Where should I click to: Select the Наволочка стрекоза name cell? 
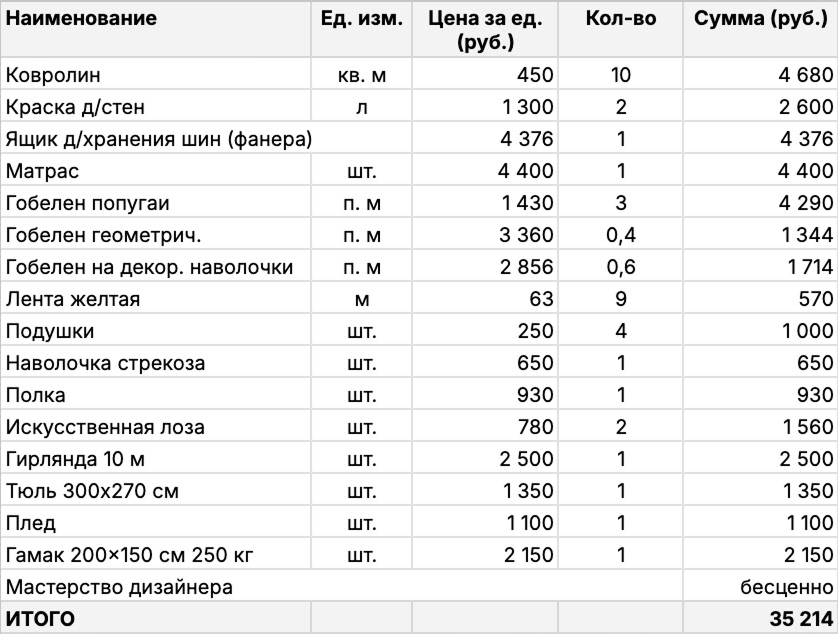tap(105, 363)
